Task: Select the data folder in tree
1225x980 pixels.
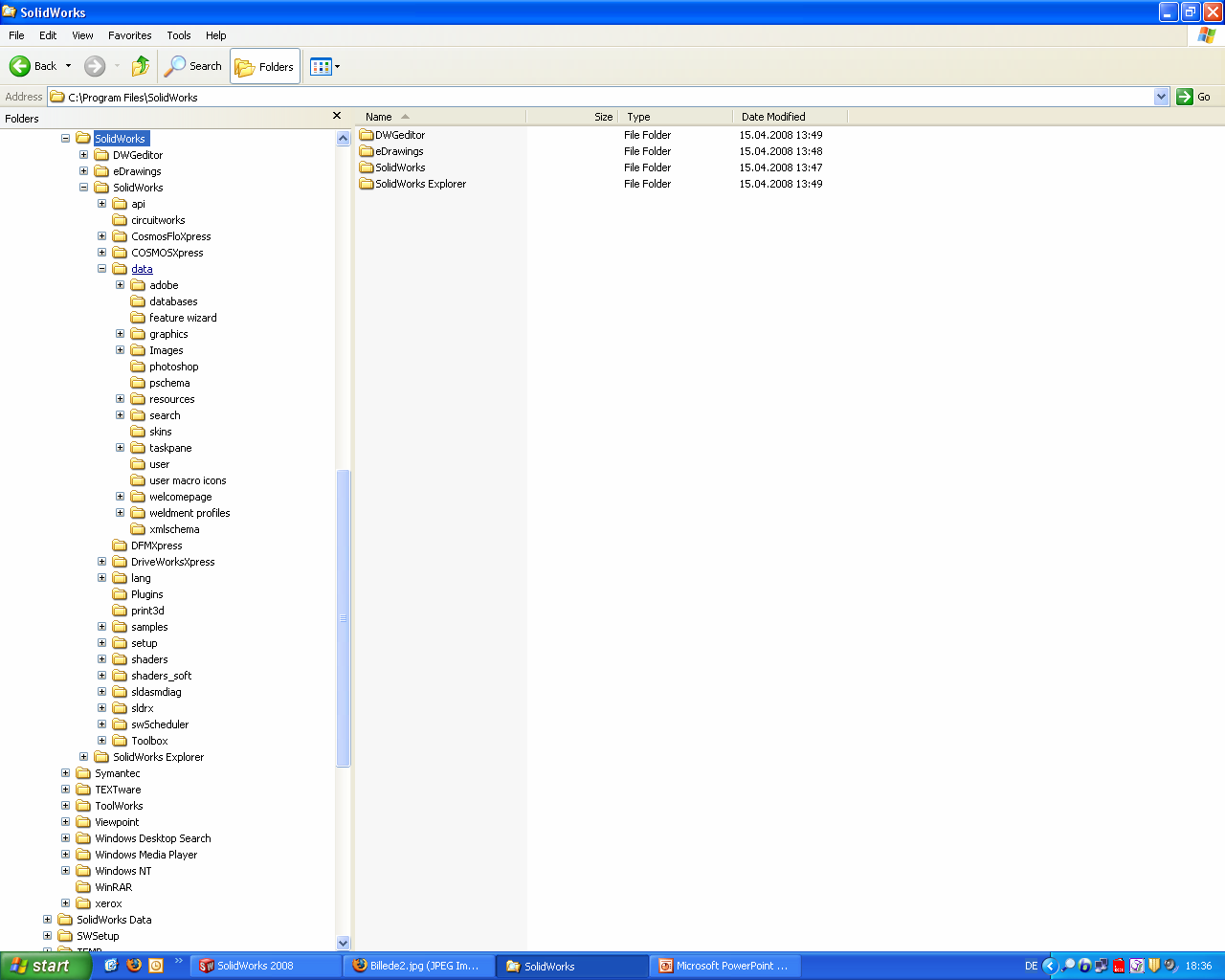Action: [142, 269]
